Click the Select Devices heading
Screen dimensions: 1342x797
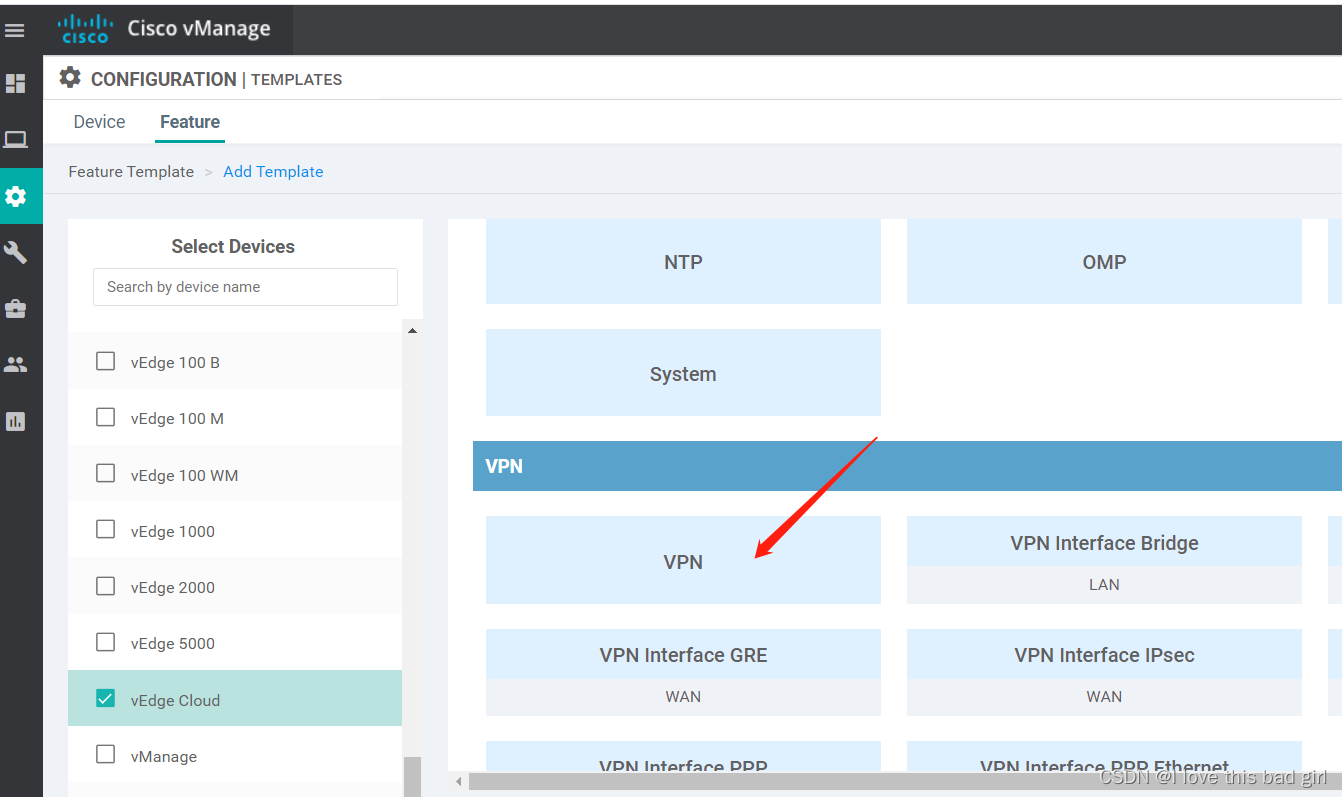pyautogui.click(x=233, y=246)
